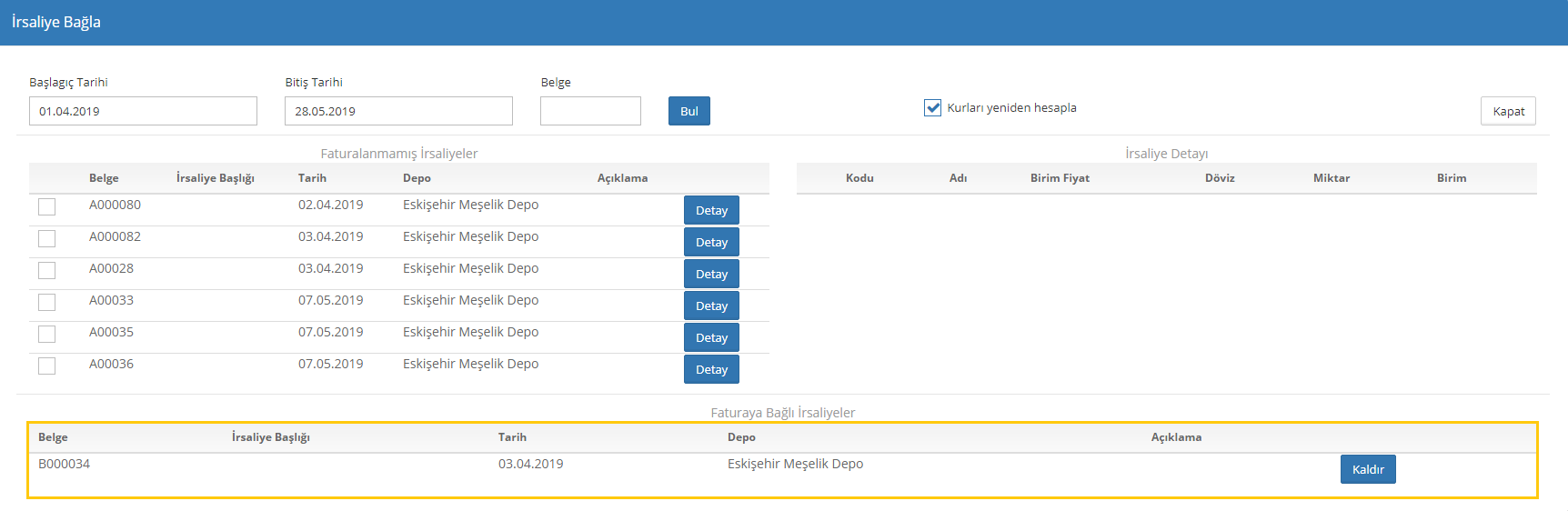Click Detay on the A00036 row

(711, 369)
